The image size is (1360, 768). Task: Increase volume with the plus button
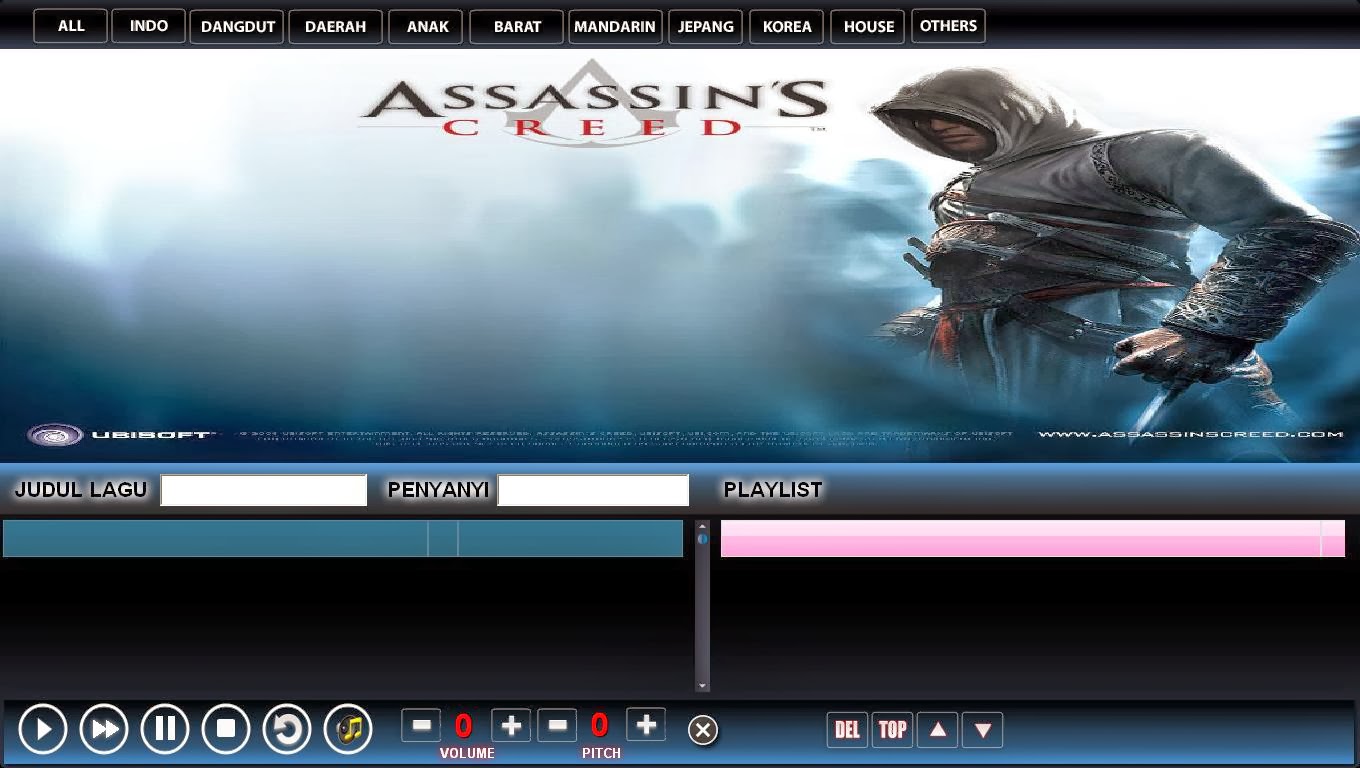coord(511,725)
